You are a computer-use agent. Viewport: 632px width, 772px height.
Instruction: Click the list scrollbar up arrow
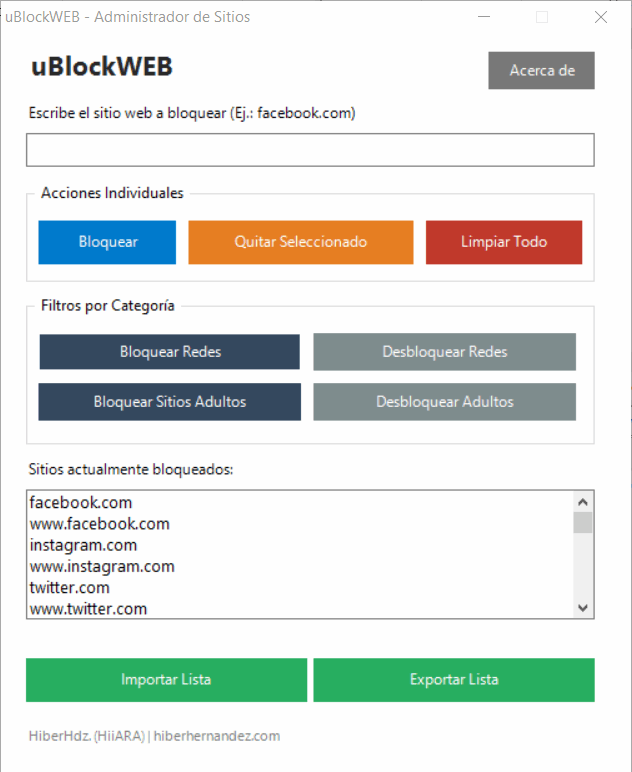point(583,502)
